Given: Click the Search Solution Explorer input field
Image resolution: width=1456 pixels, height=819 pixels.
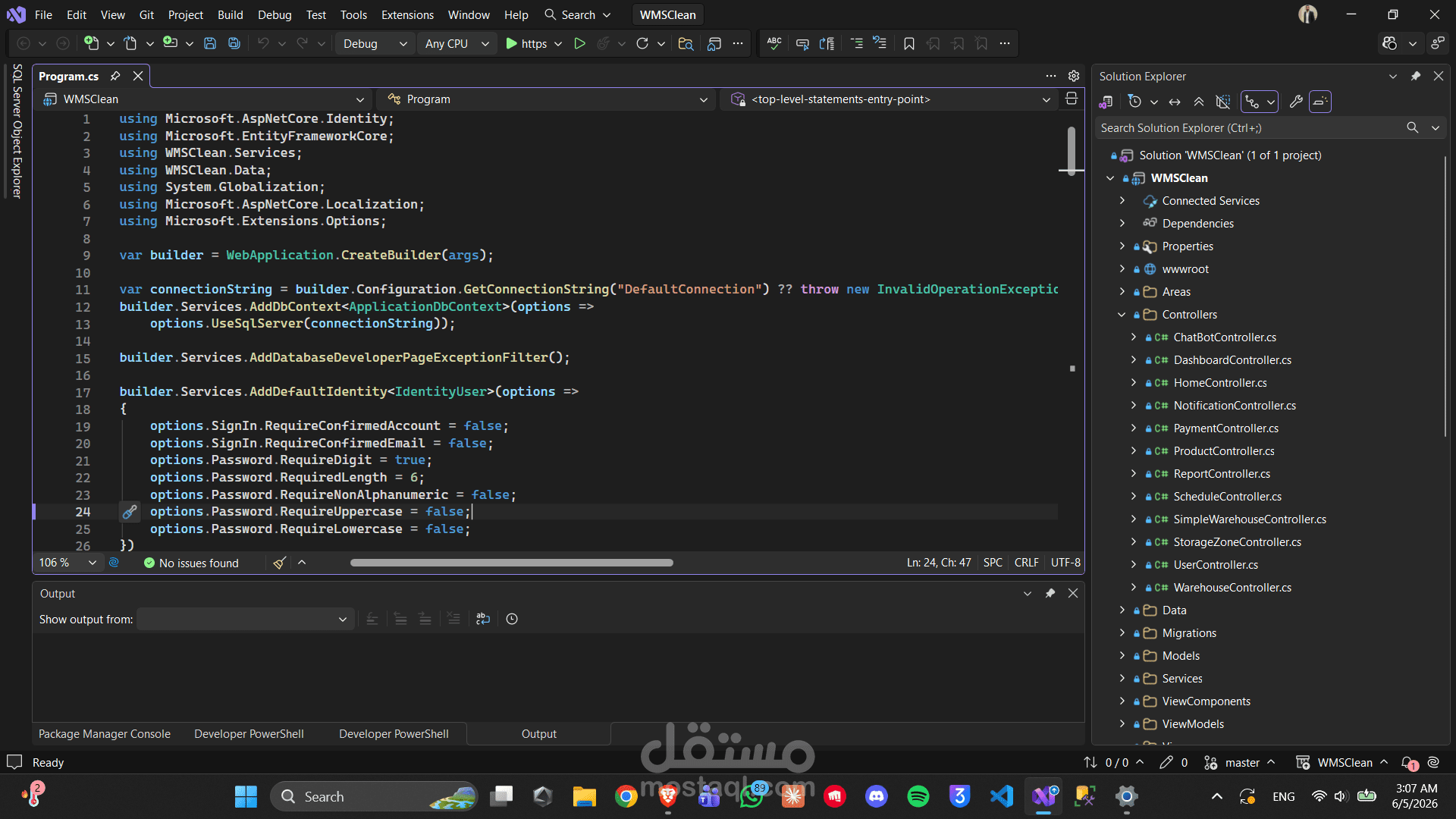Looking at the screenshot, I should tap(1250, 127).
